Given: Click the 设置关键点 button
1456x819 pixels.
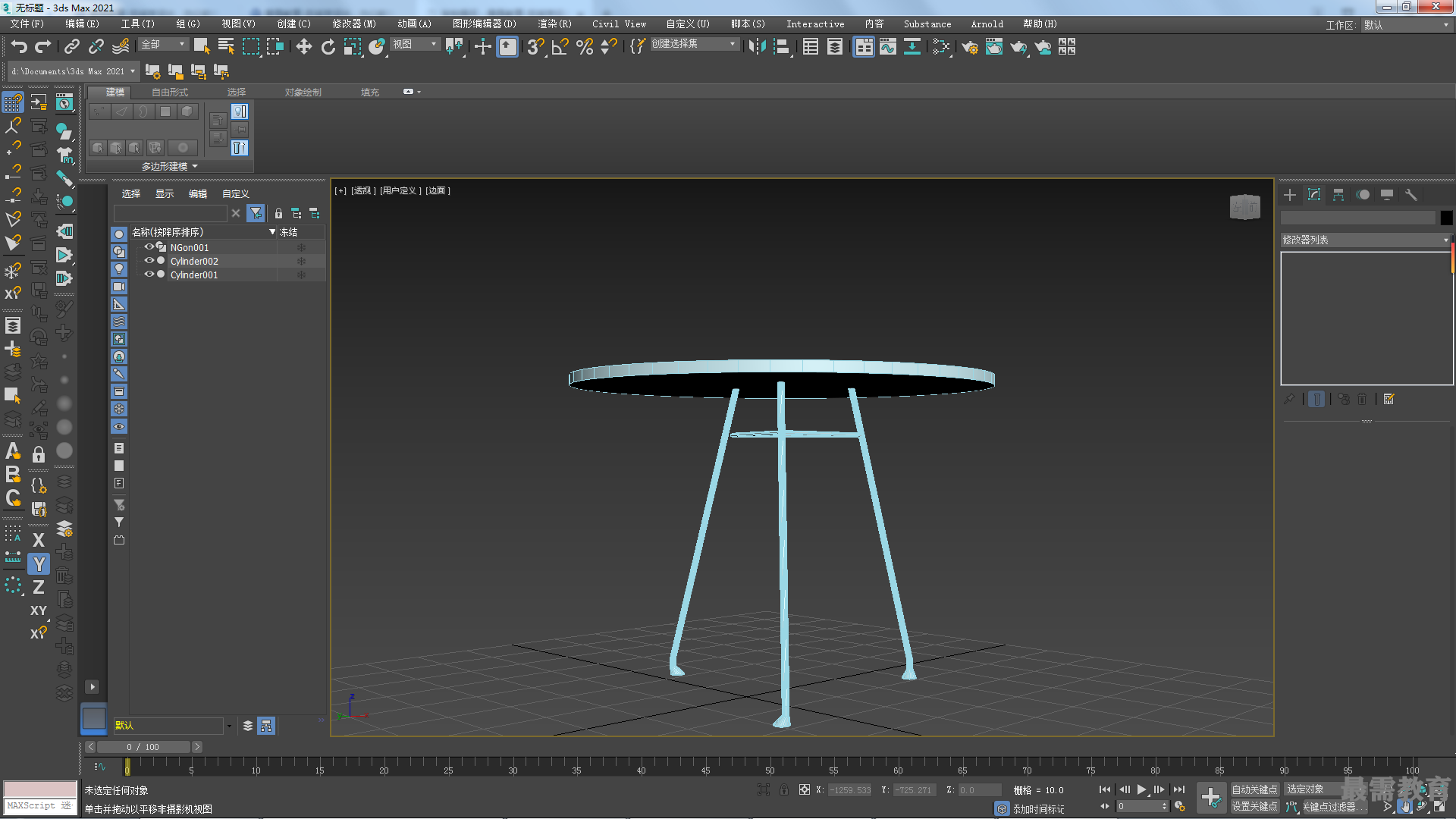Looking at the screenshot, I should 1254,807.
